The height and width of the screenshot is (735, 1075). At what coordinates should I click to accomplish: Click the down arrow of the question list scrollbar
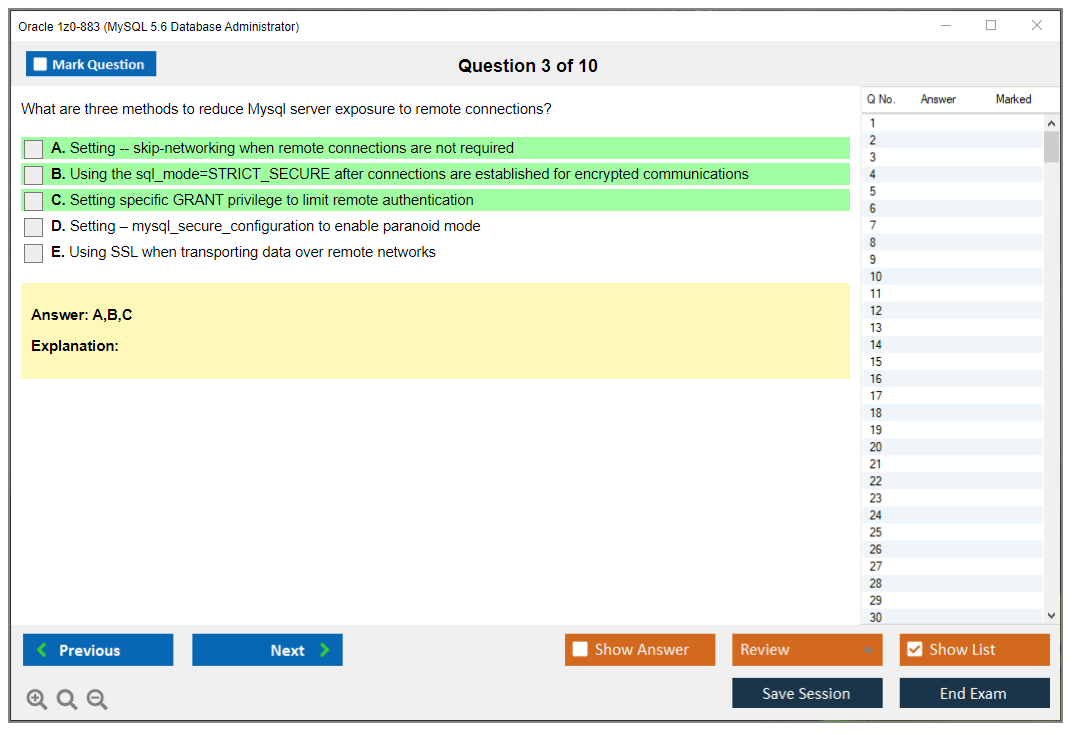coord(1051,616)
